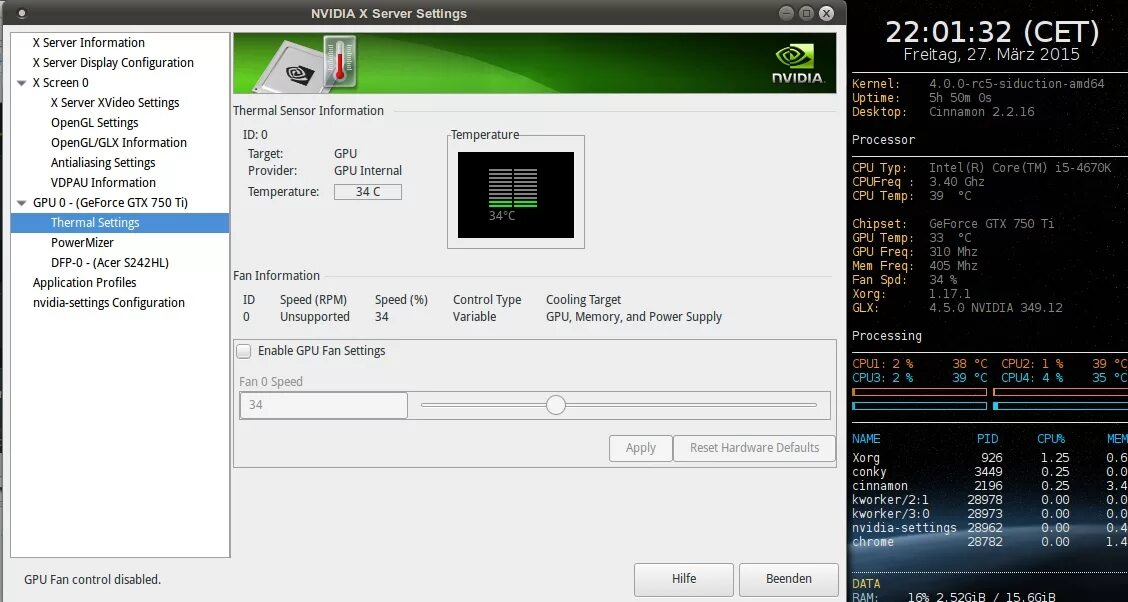Click 'Intel(R) Core(TM) i5-4670K' in conky
The width and height of the screenshot is (1128, 602).
pos(1020,168)
